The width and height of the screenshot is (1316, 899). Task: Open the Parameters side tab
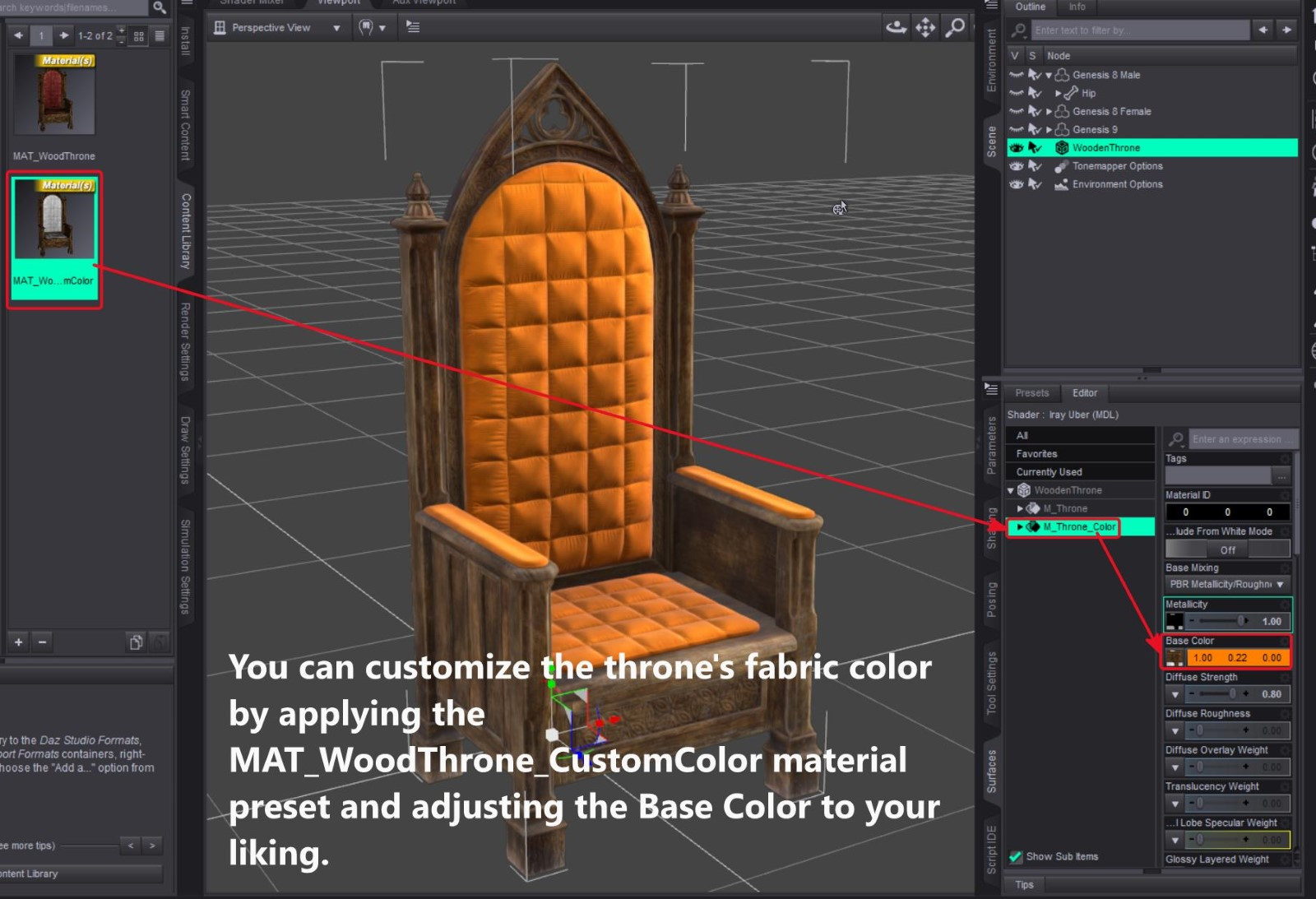[991, 445]
